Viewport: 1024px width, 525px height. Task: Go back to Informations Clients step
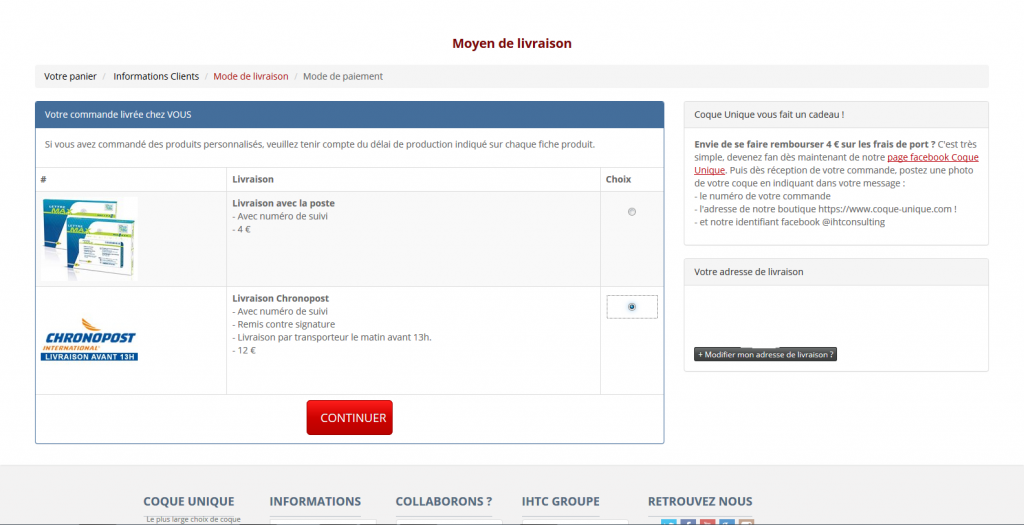click(x=156, y=76)
